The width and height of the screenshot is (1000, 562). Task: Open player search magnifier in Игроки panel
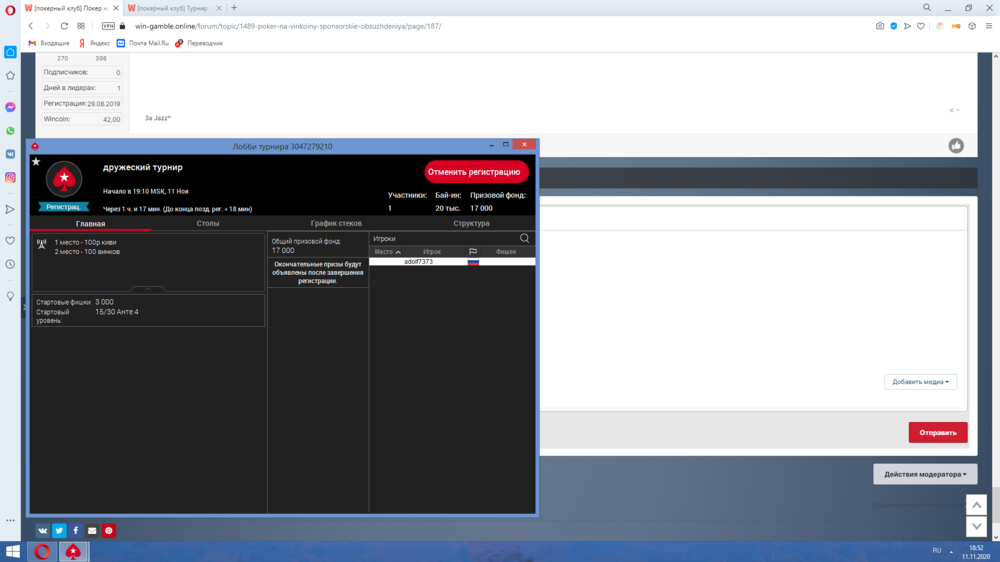[x=525, y=239]
